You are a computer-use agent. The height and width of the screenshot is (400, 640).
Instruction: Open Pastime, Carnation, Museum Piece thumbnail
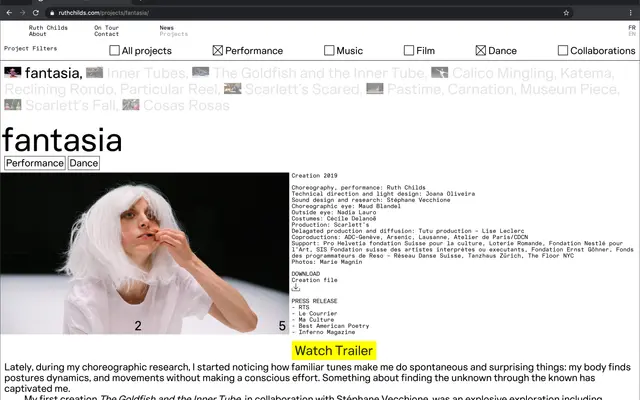click(x=375, y=89)
